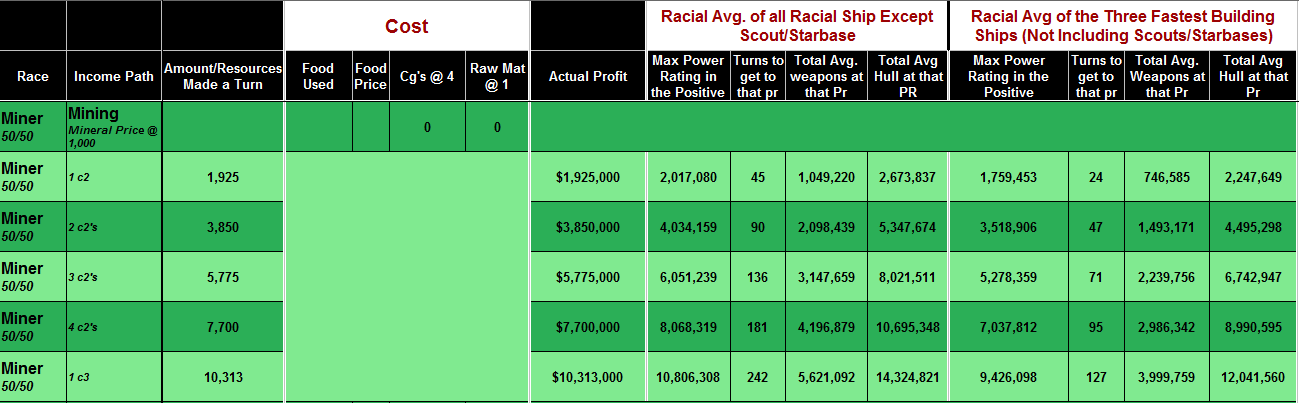The width and height of the screenshot is (1299, 403).
Task: Click the Three Fastest Building Ships header
Action: click(1122, 26)
